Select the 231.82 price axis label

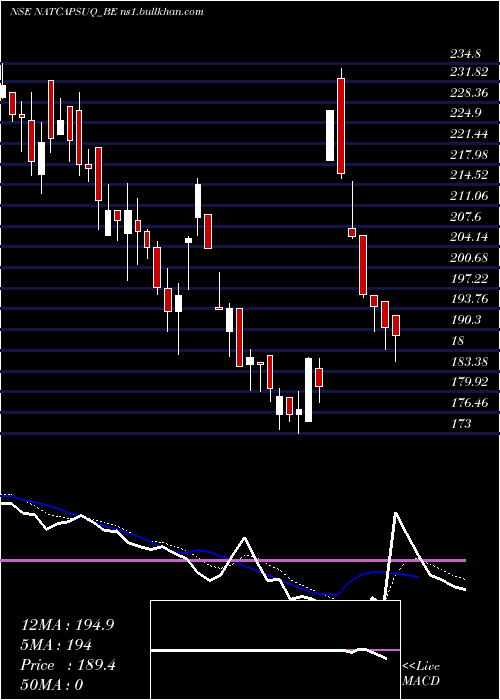(469, 72)
